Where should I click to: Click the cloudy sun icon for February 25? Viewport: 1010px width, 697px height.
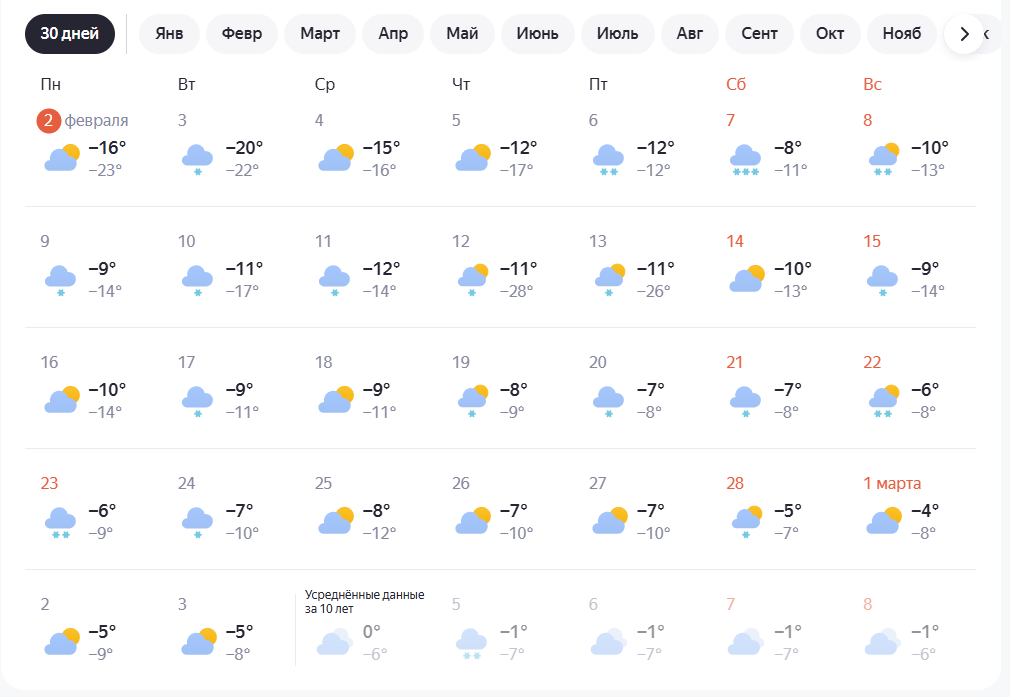pyautogui.click(x=335, y=521)
